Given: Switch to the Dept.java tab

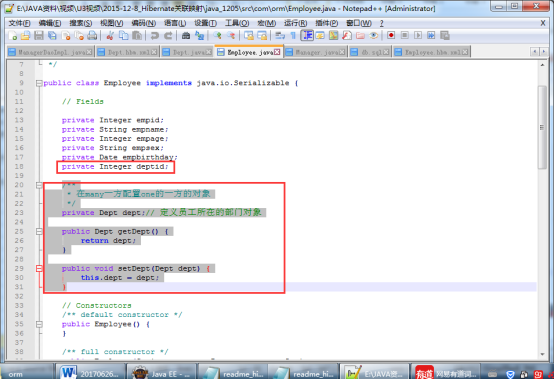Looking at the screenshot, I should [x=187, y=52].
